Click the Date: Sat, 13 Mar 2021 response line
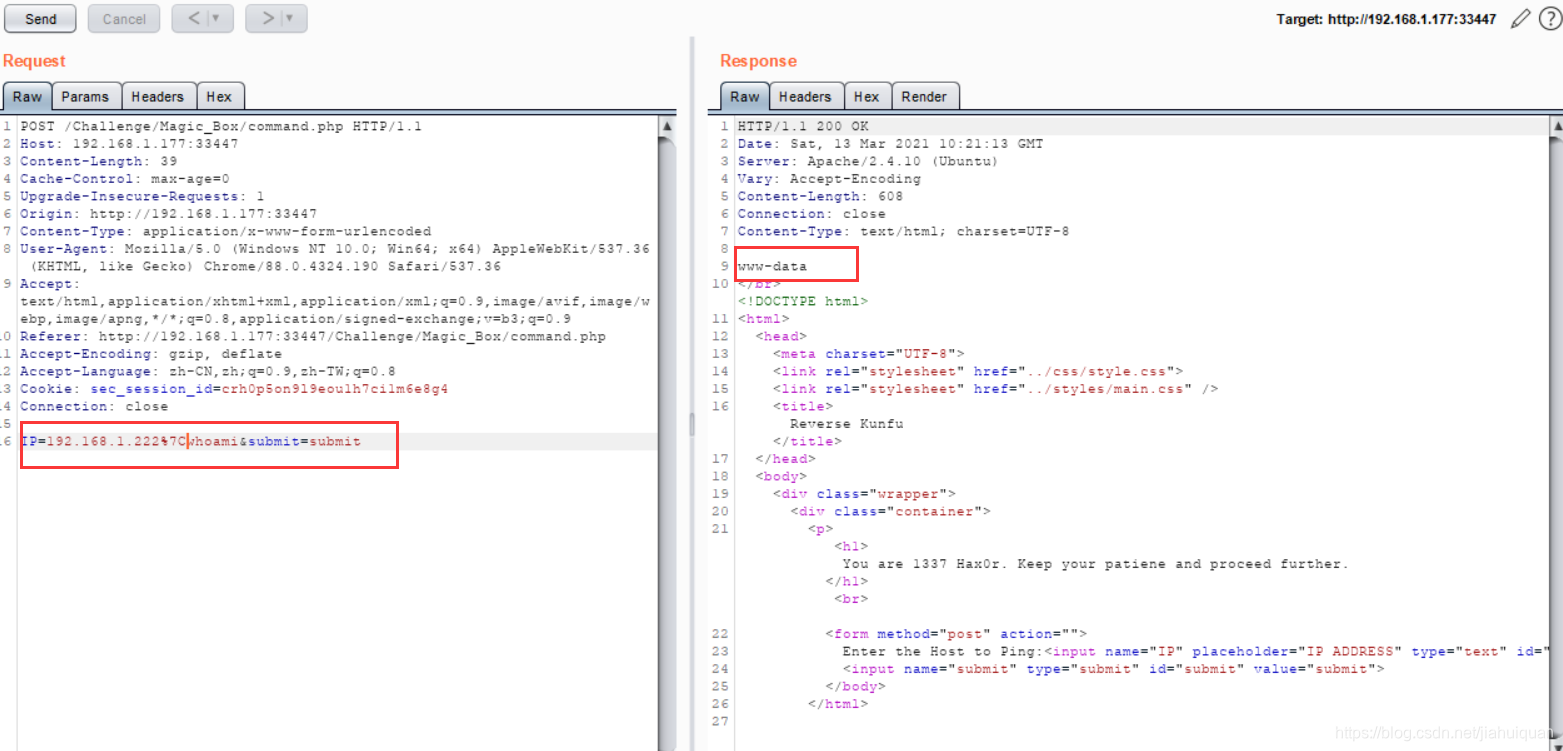 click(890, 144)
